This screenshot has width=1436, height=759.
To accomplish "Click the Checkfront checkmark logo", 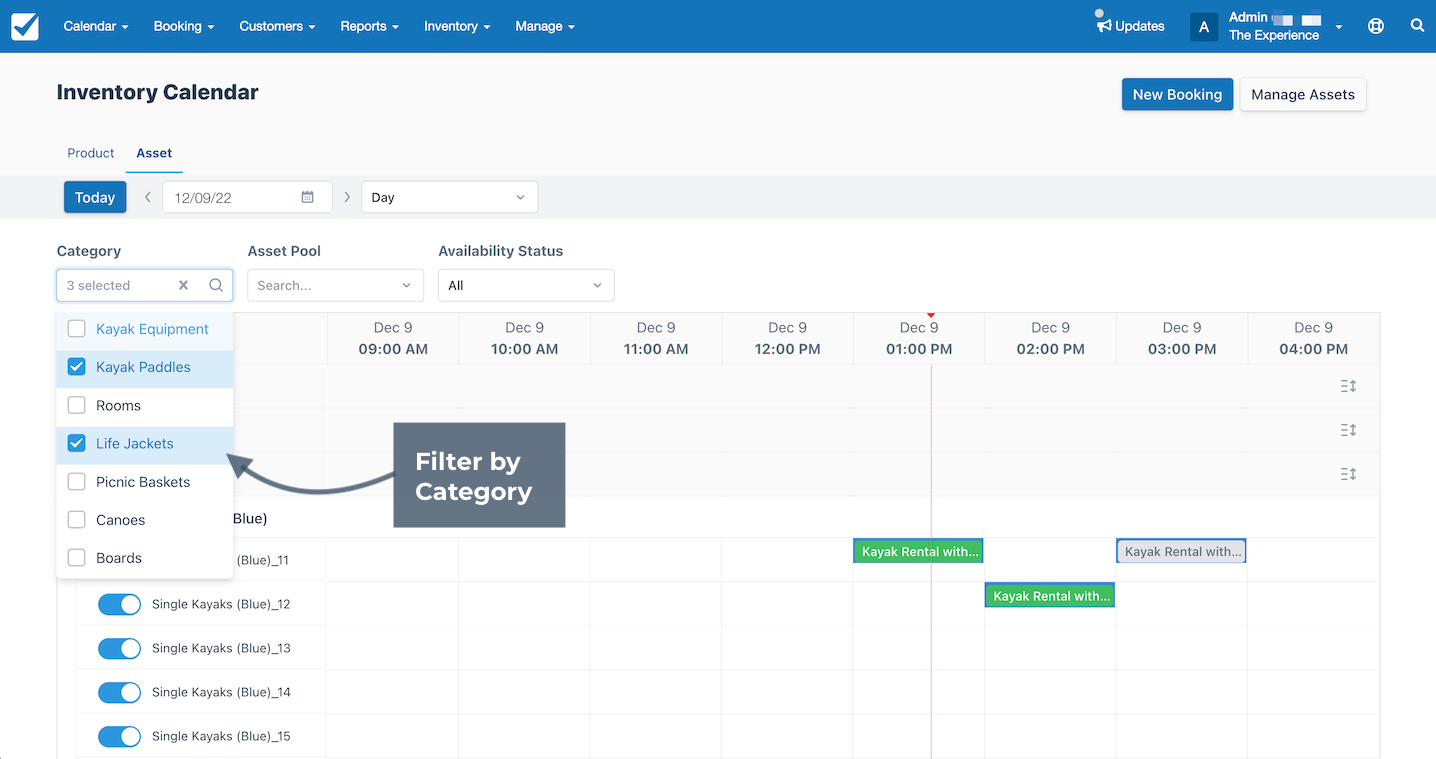I will pyautogui.click(x=25, y=26).
